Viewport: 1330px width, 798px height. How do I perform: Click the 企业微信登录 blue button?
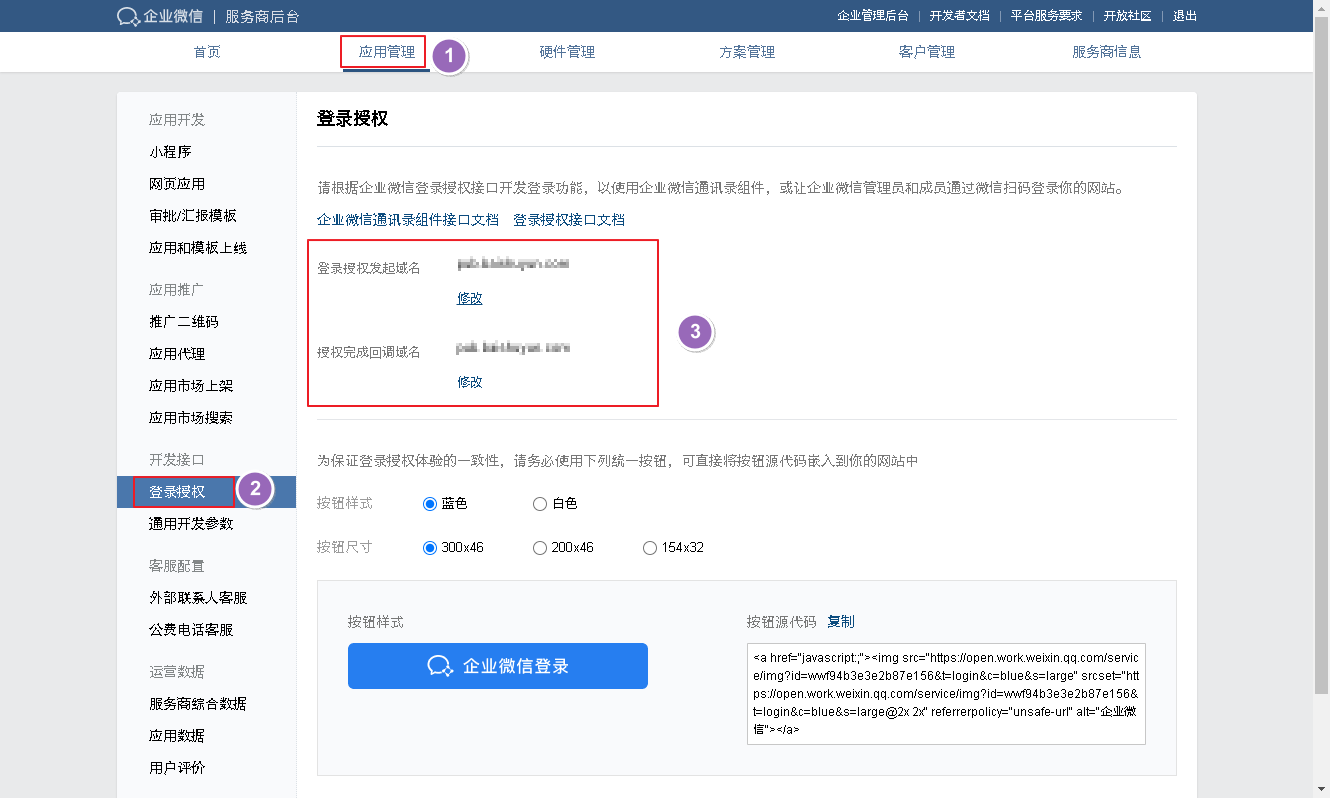click(x=497, y=666)
